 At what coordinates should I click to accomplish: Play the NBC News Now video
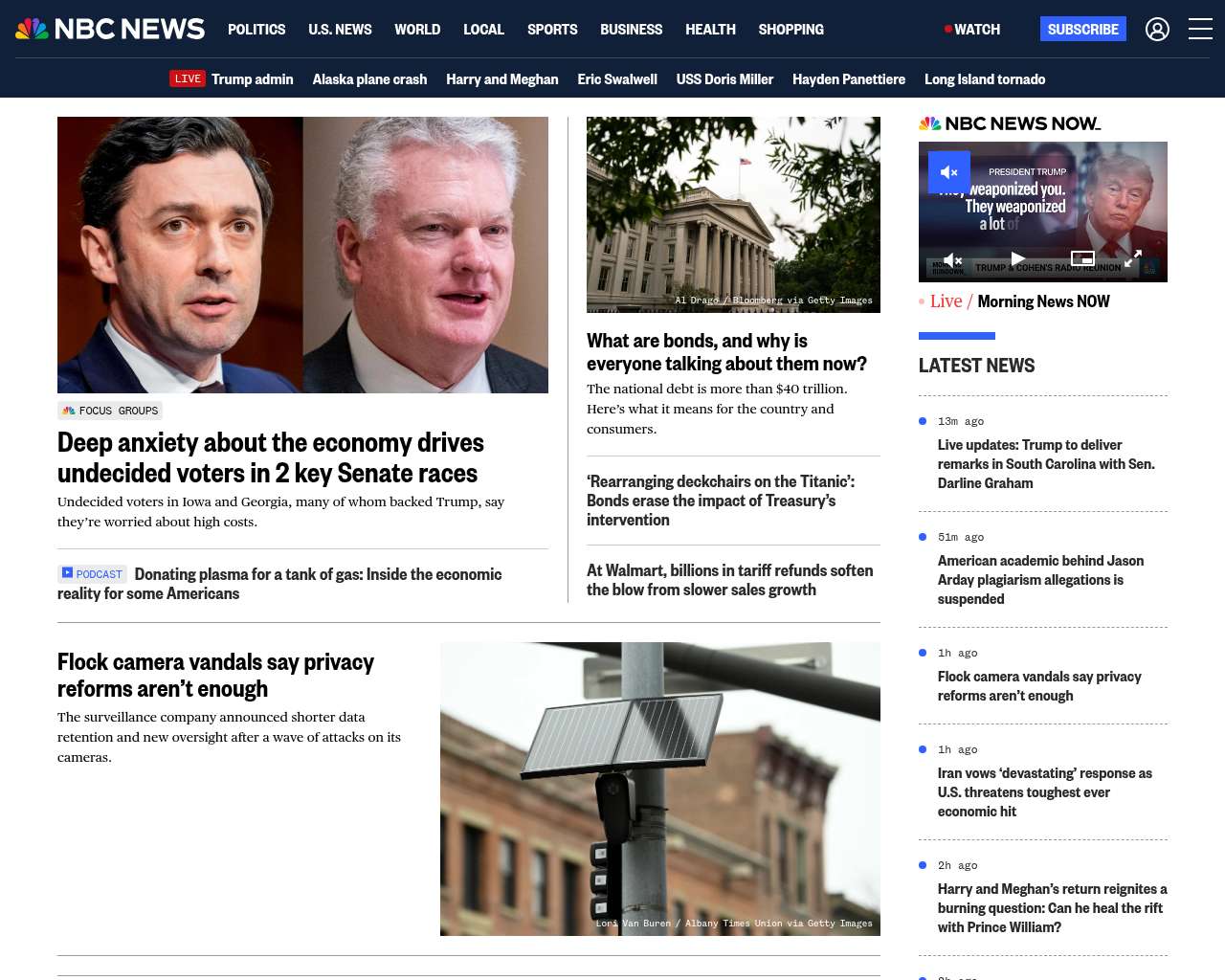1017,259
